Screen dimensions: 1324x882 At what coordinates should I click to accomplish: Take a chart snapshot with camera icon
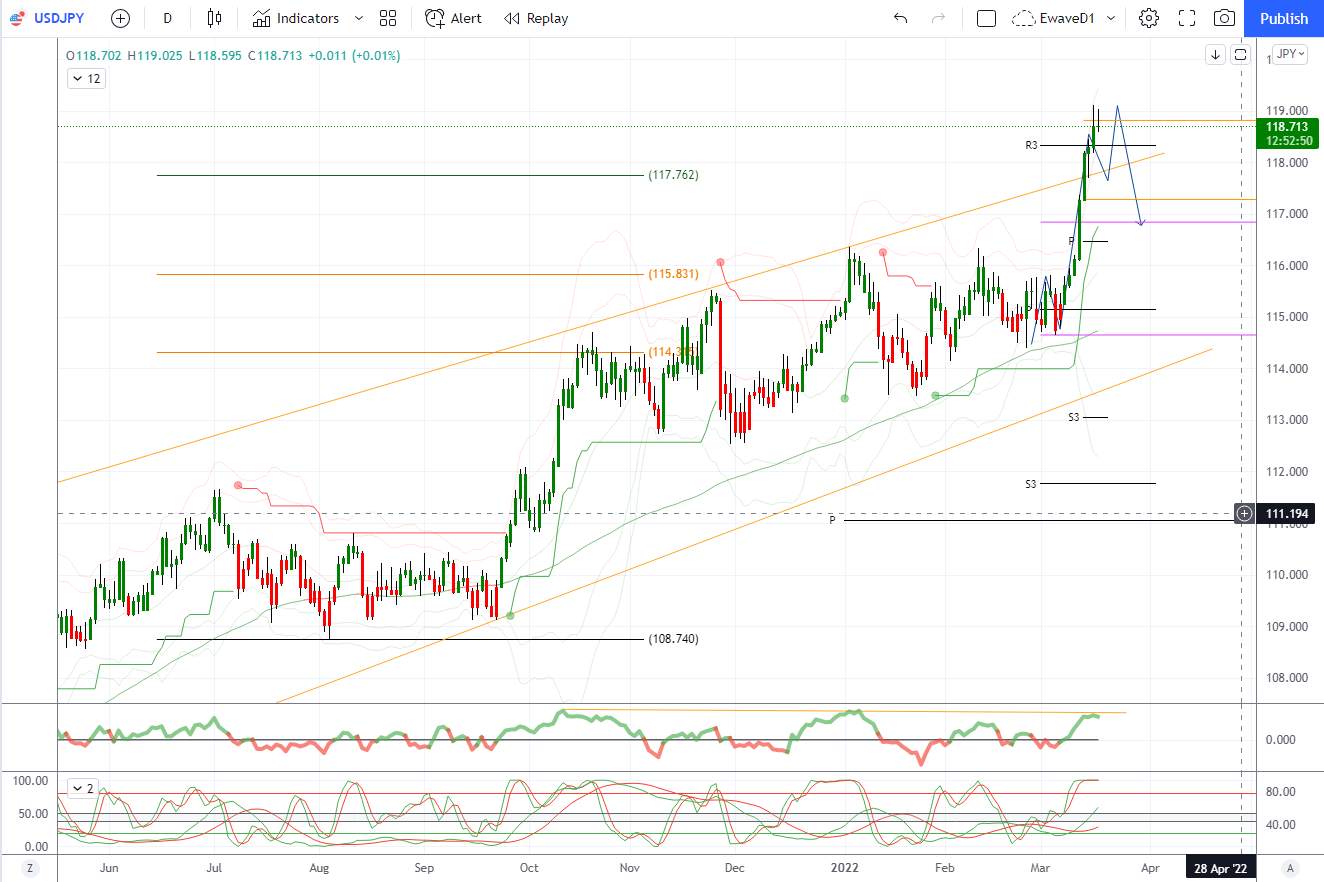click(1224, 18)
